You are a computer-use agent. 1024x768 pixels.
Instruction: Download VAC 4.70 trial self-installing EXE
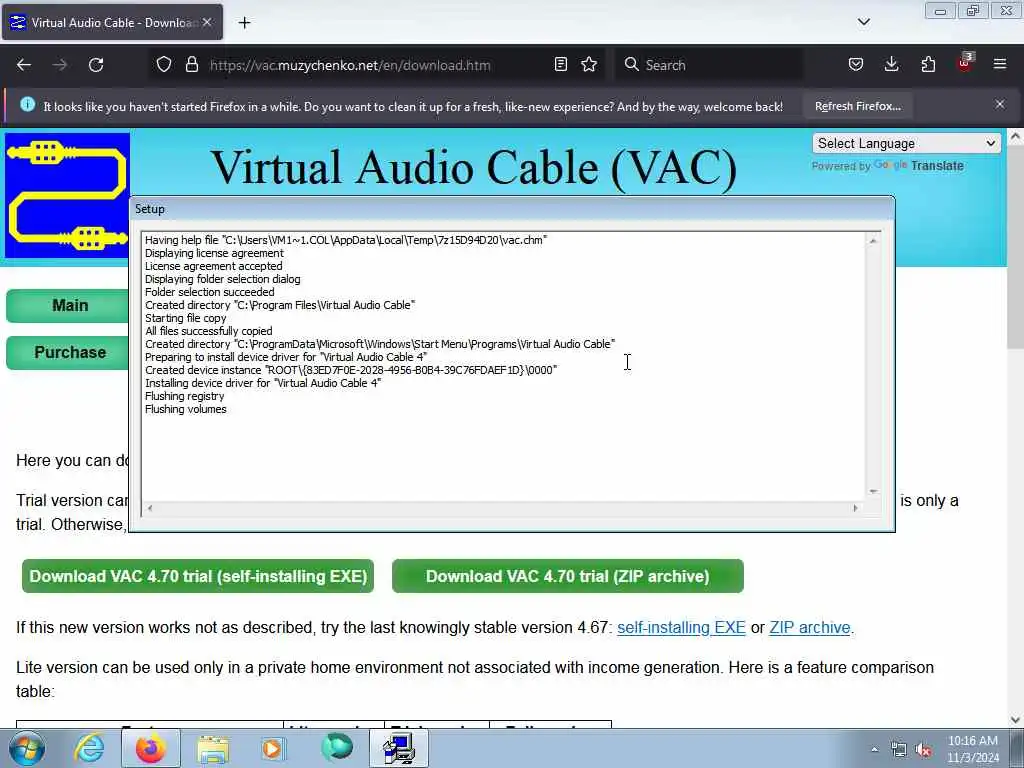point(198,576)
